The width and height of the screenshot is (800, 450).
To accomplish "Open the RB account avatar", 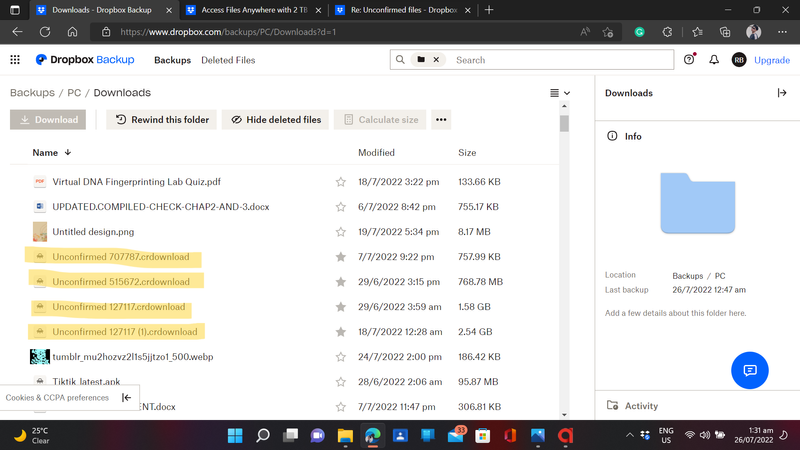I will pos(739,60).
